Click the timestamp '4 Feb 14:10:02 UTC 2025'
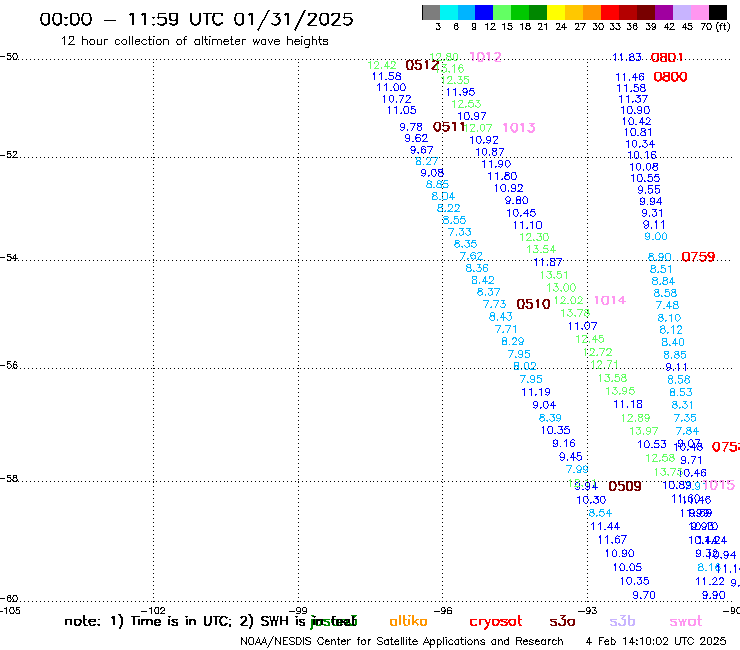The height and width of the screenshot is (650, 740). coord(656,641)
